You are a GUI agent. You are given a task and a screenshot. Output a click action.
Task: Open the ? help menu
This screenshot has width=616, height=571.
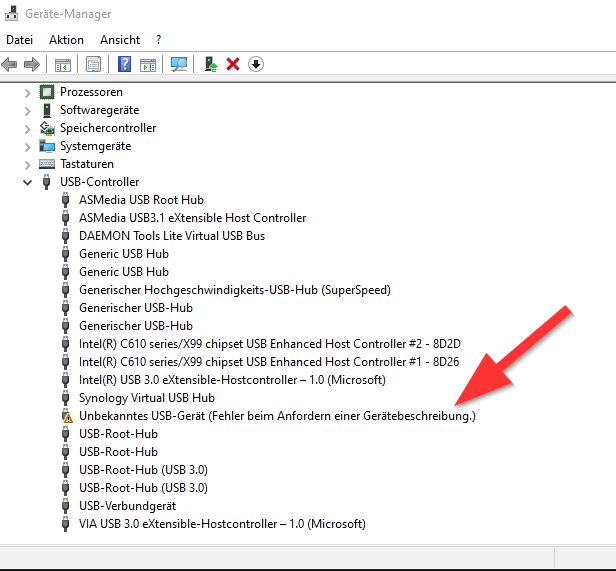click(x=158, y=40)
